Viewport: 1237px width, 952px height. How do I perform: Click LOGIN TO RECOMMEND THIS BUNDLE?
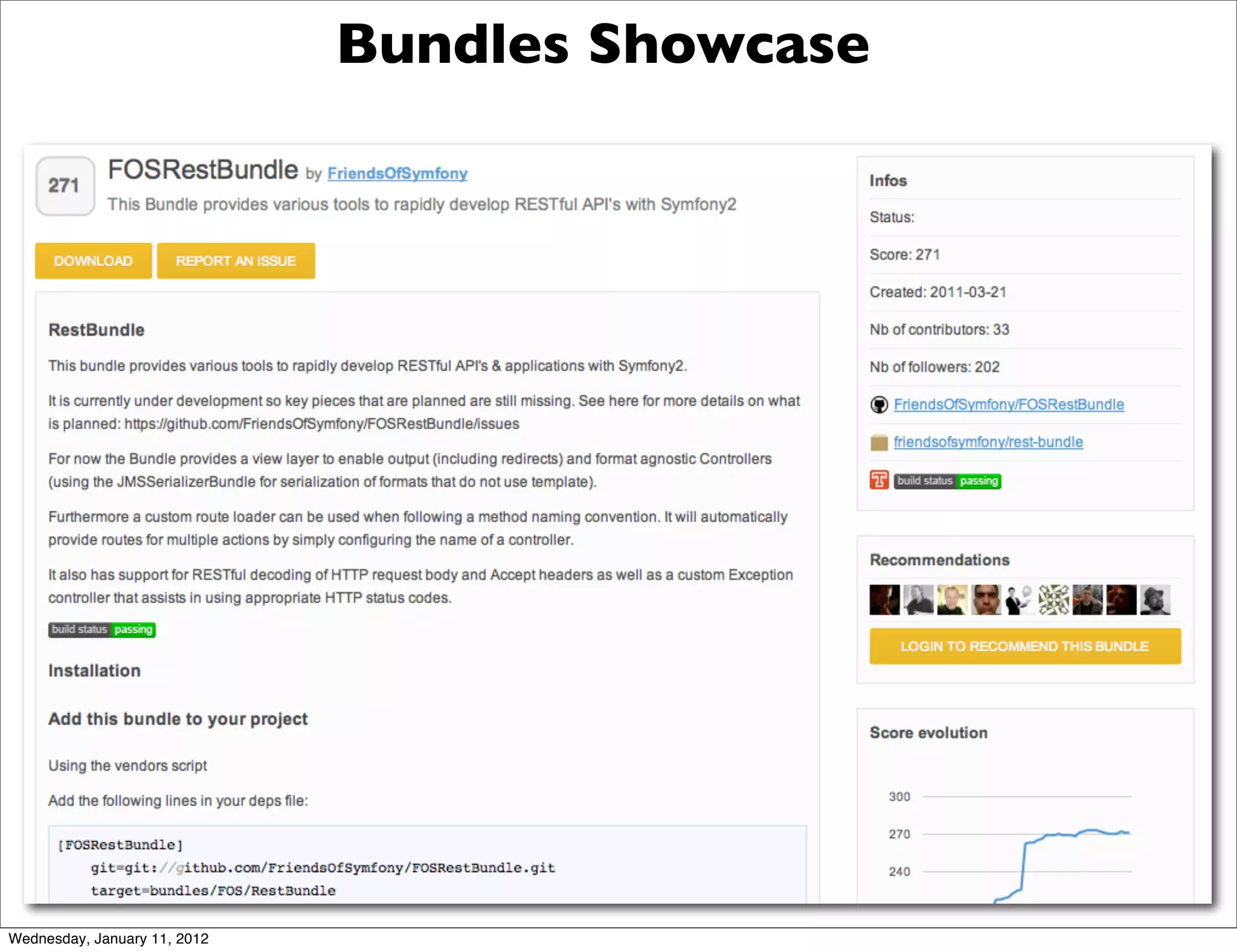[1025, 646]
